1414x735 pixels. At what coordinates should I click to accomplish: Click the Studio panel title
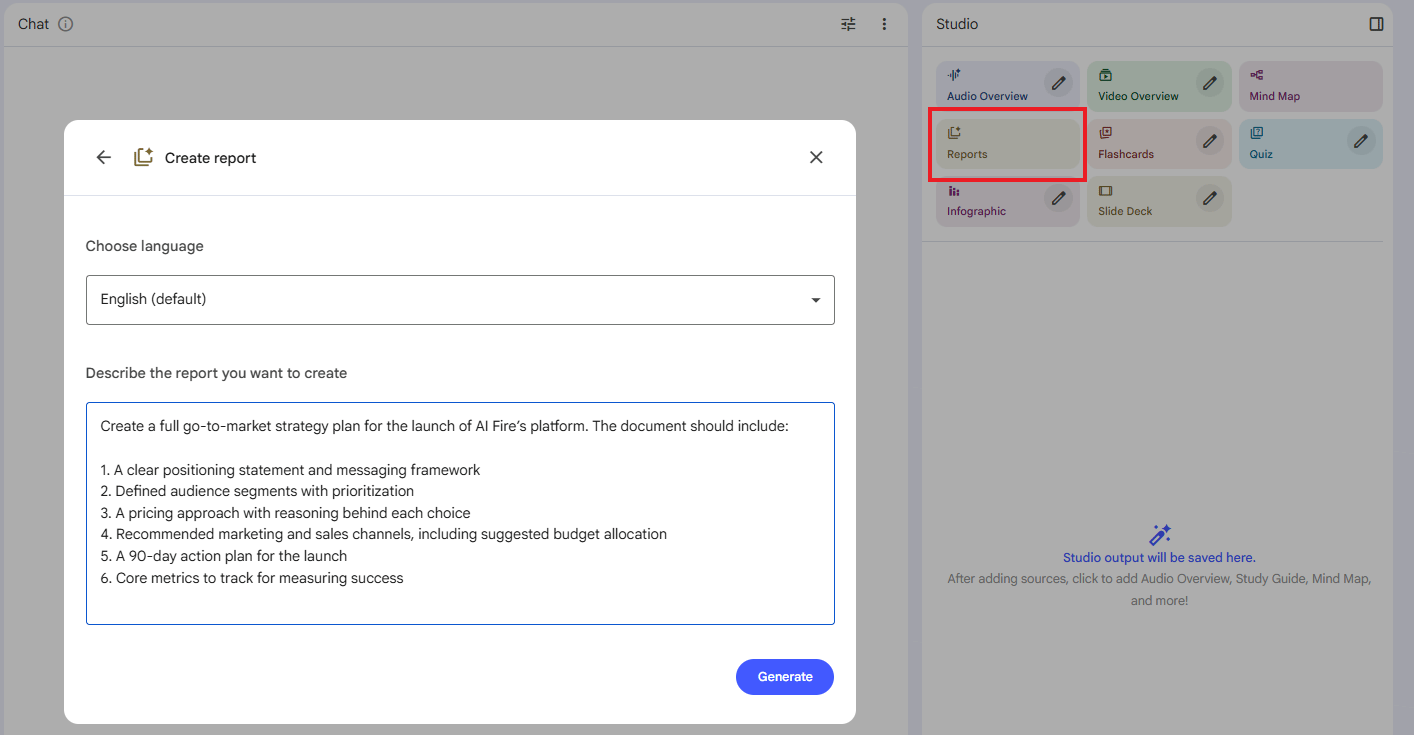(957, 24)
